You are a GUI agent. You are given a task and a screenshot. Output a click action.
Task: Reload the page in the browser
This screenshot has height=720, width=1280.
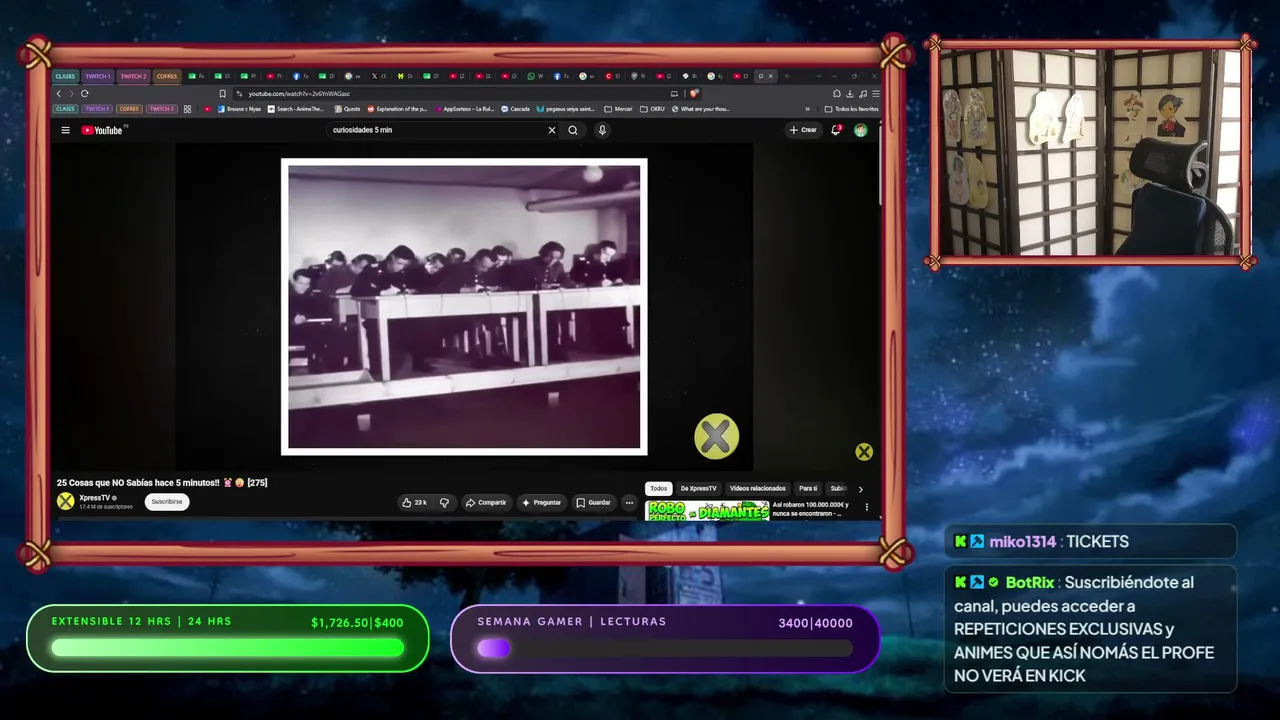pos(84,93)
